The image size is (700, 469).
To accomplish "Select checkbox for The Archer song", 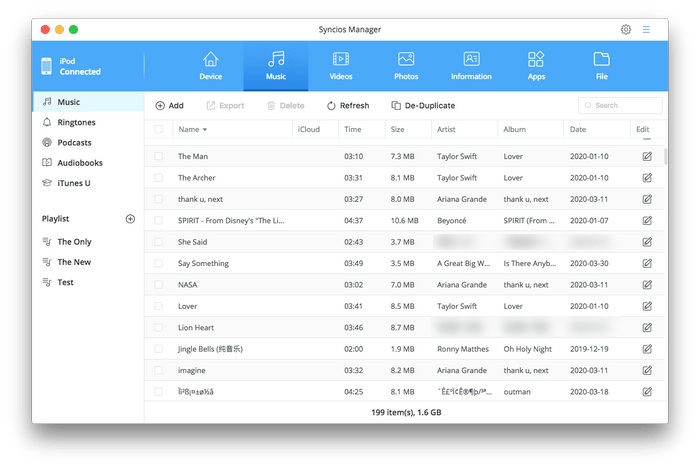I will click(158, 178).
